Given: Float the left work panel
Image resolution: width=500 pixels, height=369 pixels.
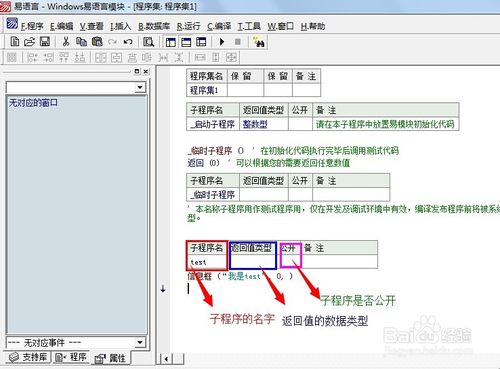Looking at the screenshot, I should pos(137,71).
